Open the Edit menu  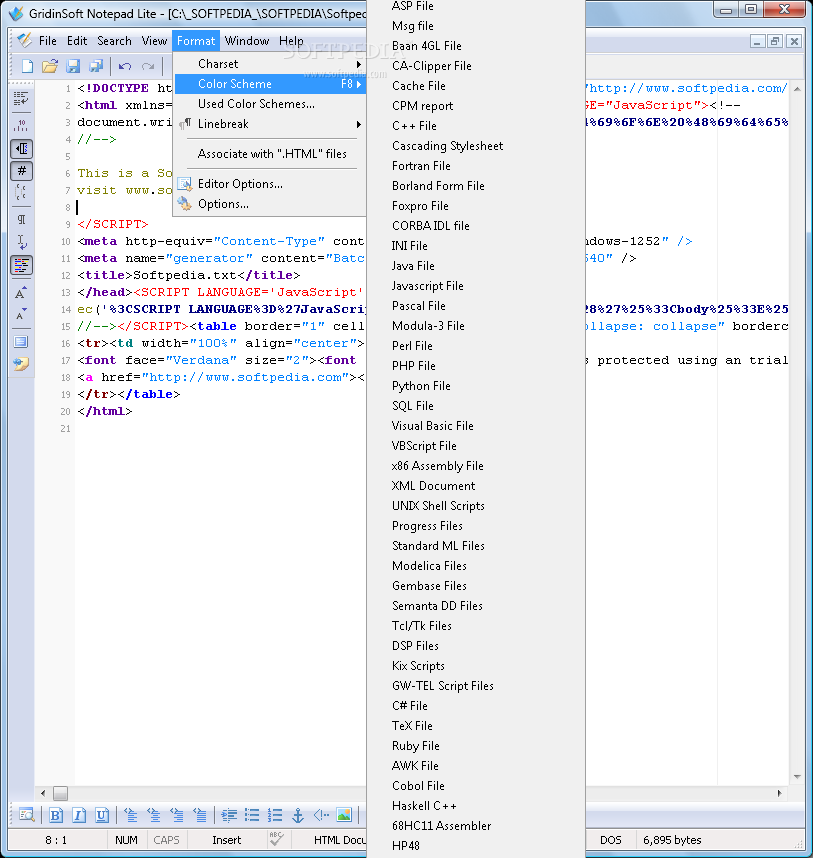pyautogui.click(x=77, y=41)
